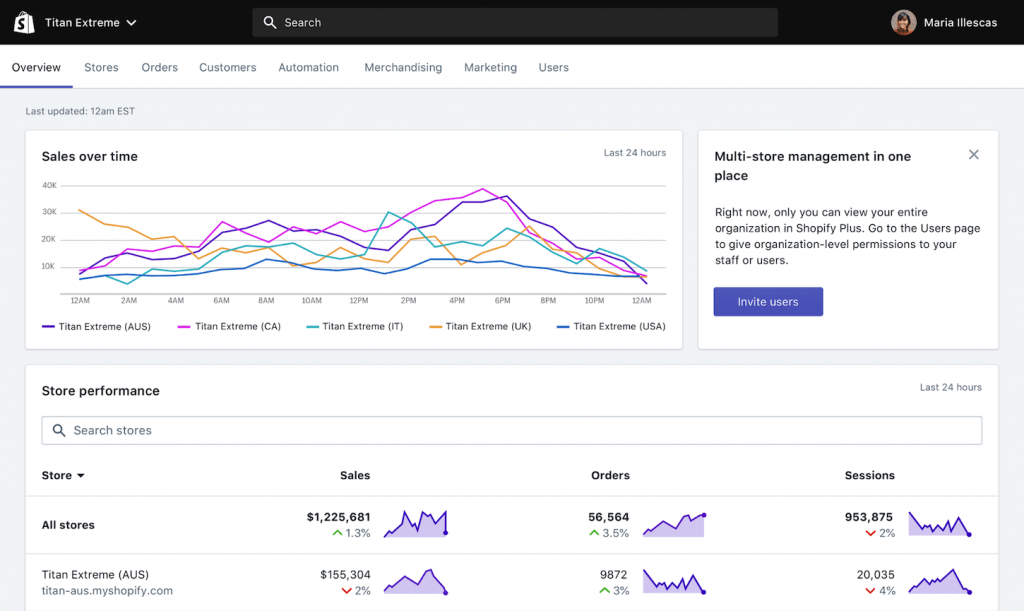Screen dimensions: 1024x611
Task: Click the Shopify bag logo
Action: point(24,22)
